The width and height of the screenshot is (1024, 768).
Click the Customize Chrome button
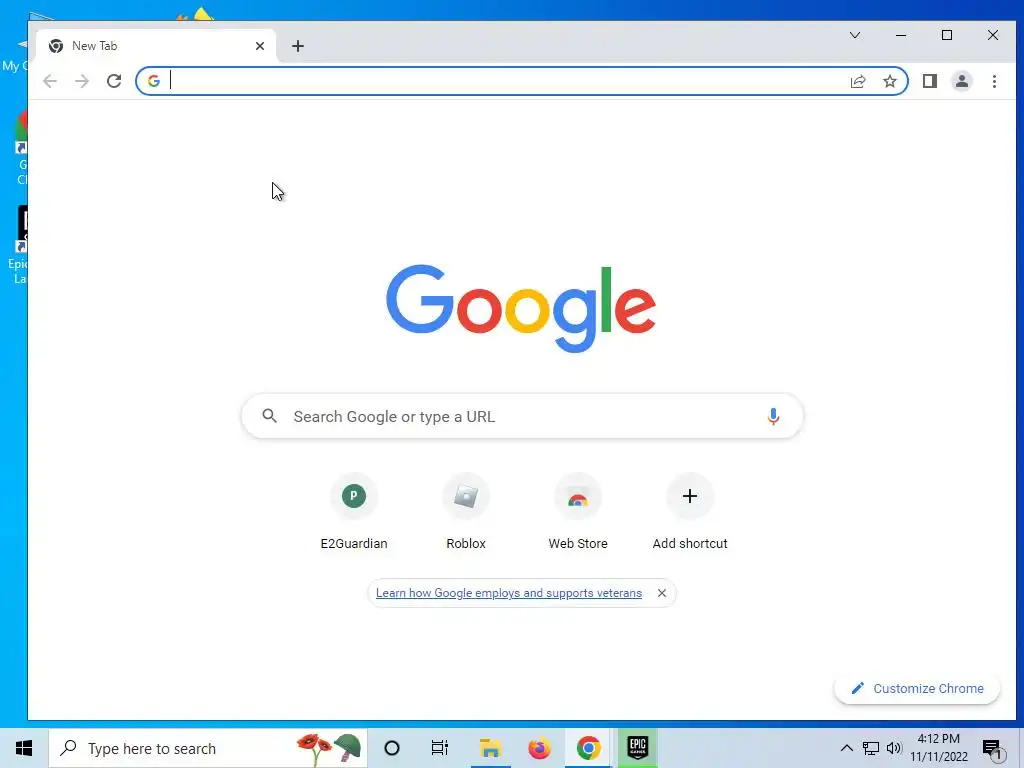[x=917, y=689]
